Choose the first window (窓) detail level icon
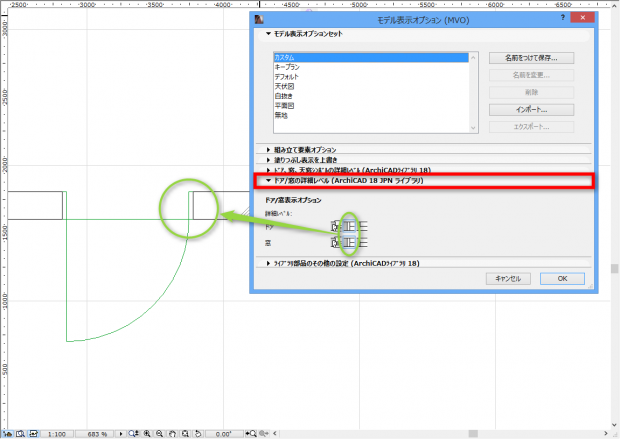Image resolution: width=620 pixels, height=439 pixels. [x=336, y=242]
